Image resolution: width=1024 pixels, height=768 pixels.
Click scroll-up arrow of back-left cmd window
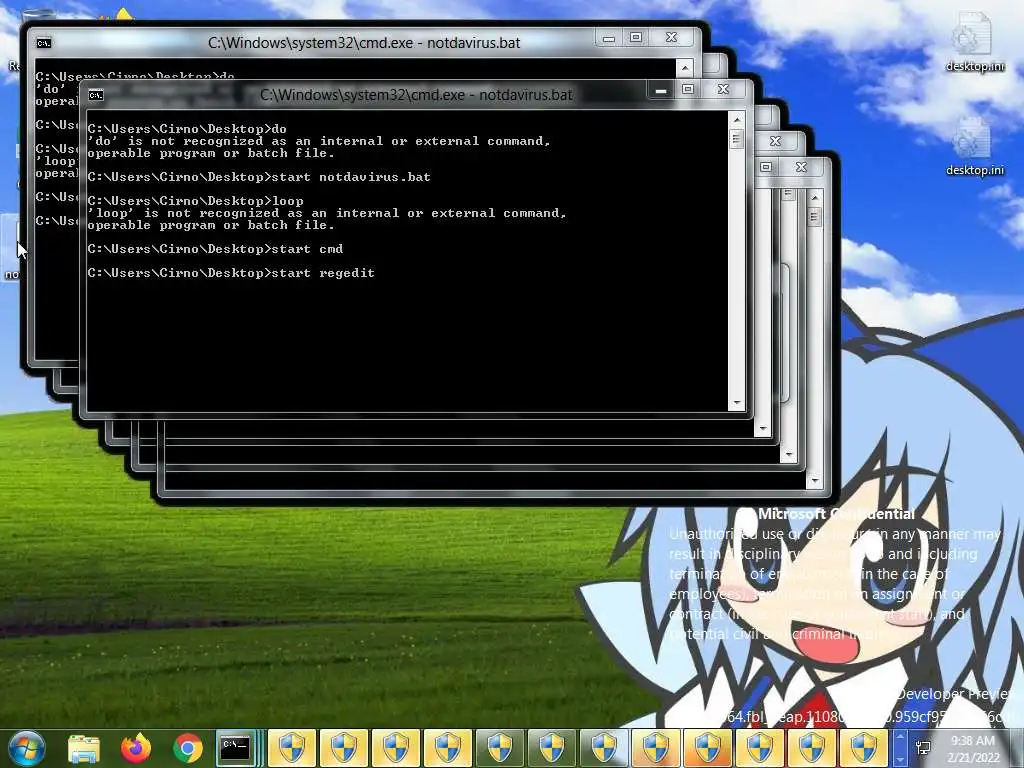684,67
